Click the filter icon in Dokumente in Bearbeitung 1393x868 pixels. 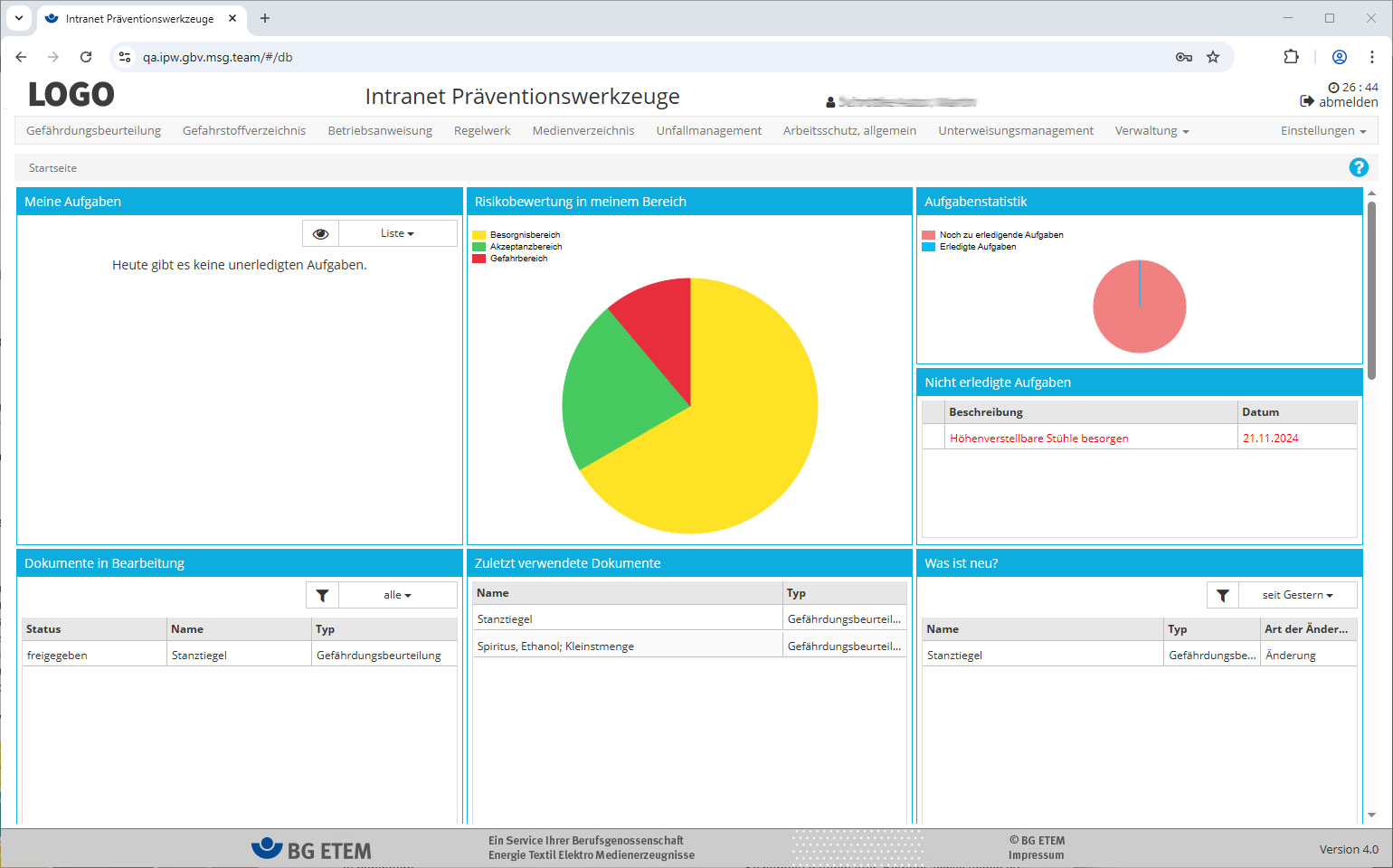pyautogui.click(x=322, y=595)
